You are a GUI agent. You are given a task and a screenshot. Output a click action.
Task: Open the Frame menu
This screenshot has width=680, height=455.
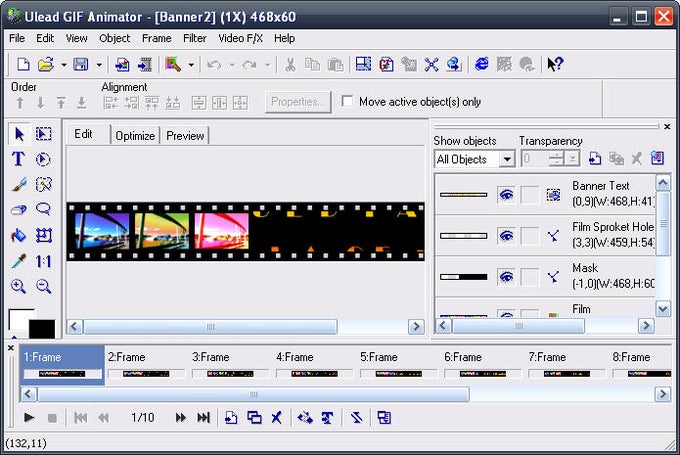coord(157,38)
